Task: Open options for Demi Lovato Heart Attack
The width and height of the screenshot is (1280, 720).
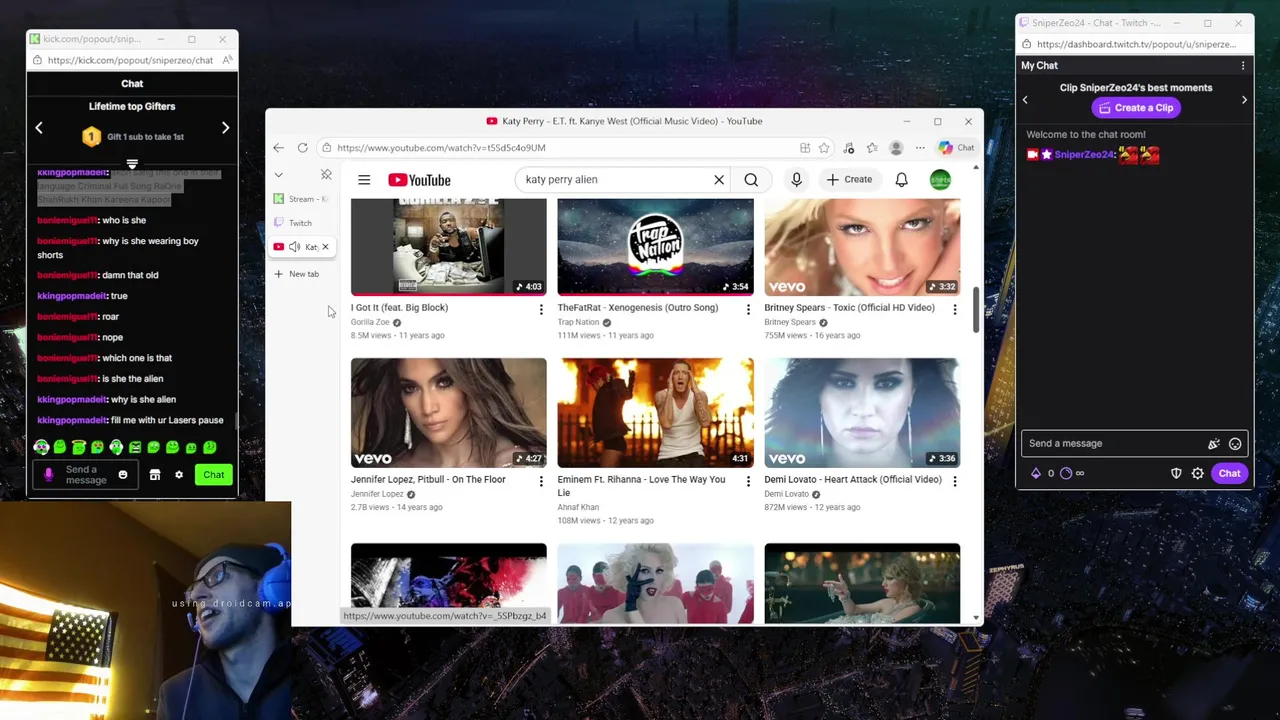Action: pos(955,482)
